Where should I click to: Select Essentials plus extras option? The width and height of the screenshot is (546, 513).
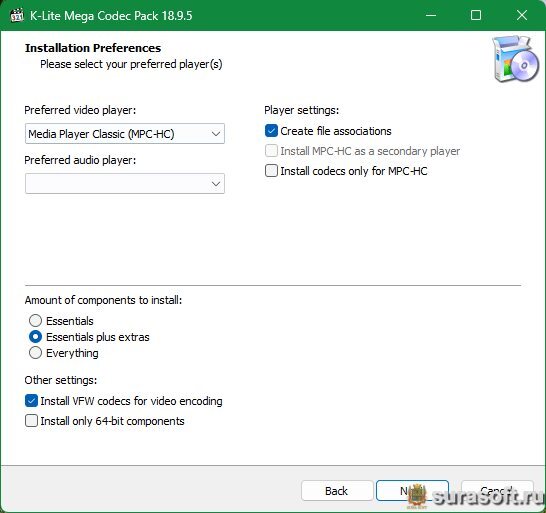(36, 337)
